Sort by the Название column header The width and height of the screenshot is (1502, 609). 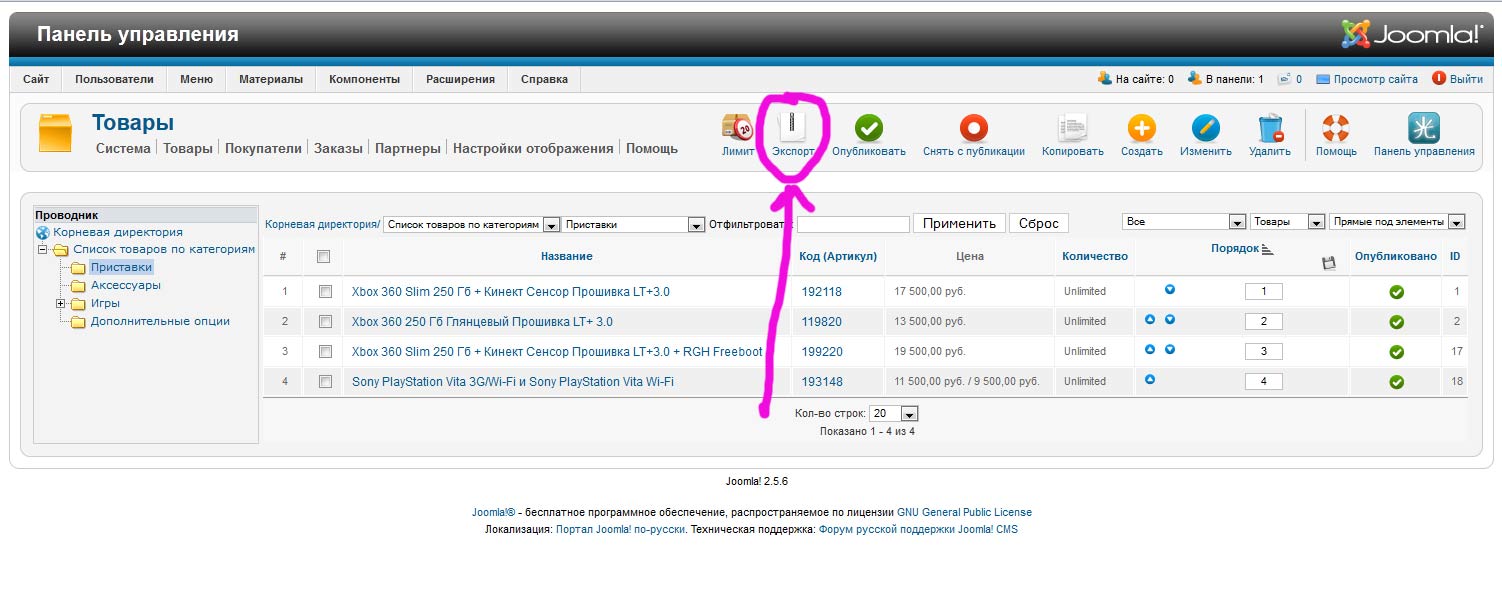point(566,256)
